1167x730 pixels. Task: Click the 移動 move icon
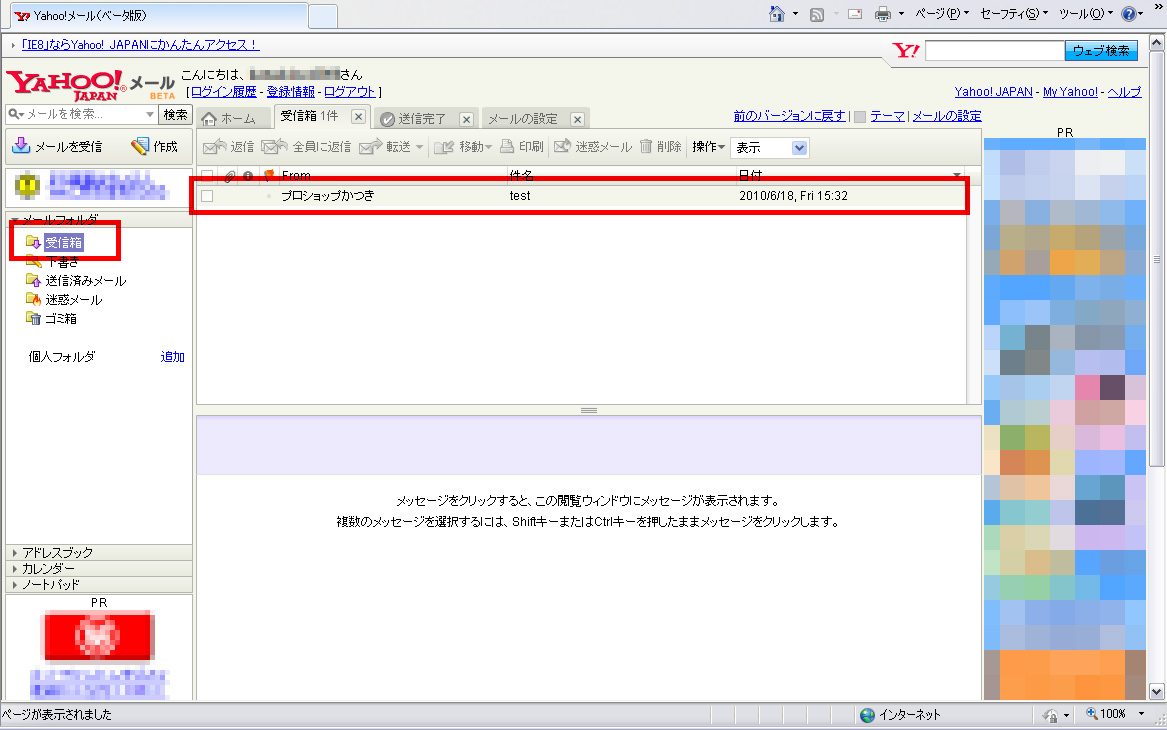click(444, 147)
